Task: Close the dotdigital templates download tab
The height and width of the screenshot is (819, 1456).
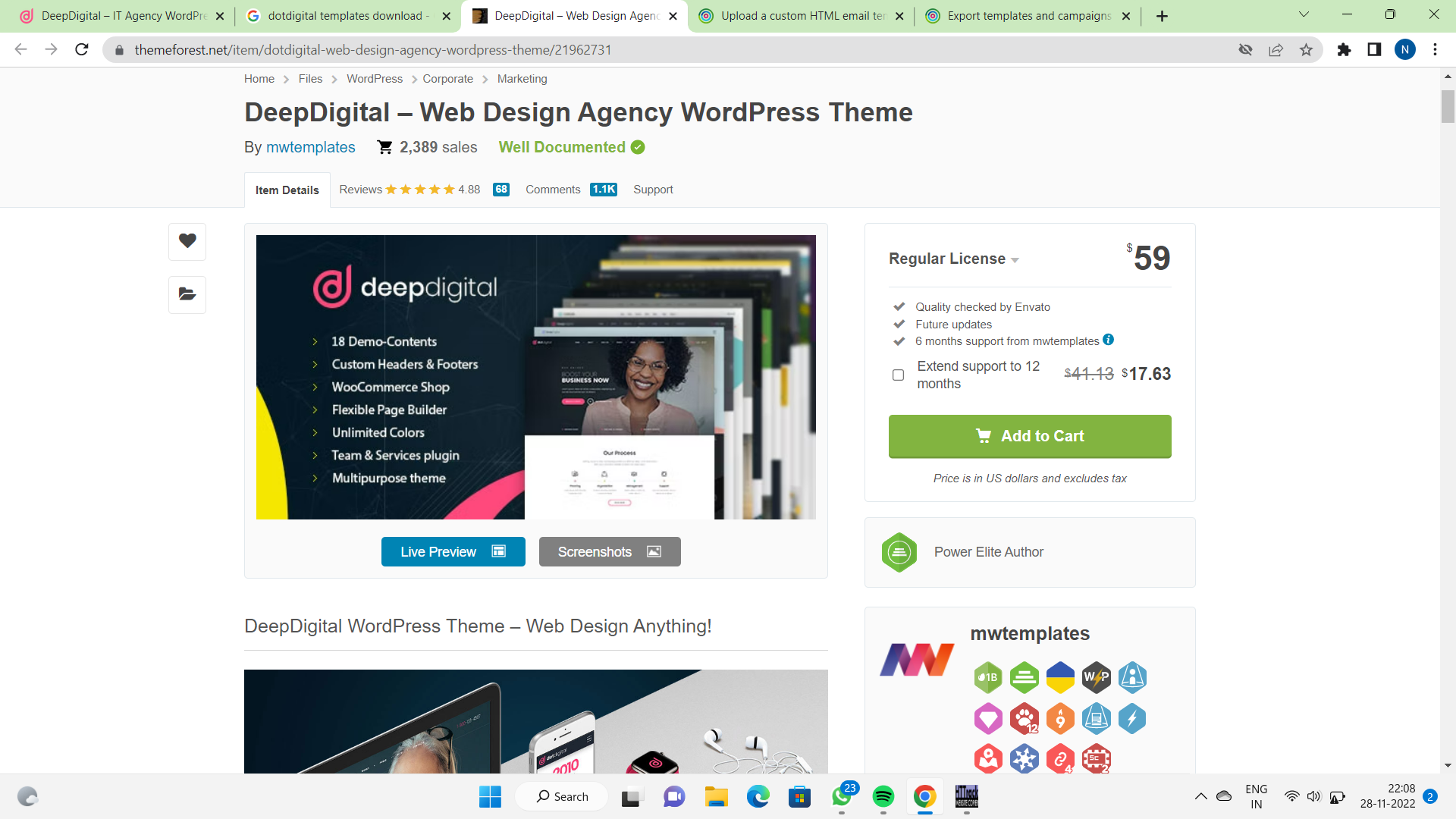Action: pos(446,16)
